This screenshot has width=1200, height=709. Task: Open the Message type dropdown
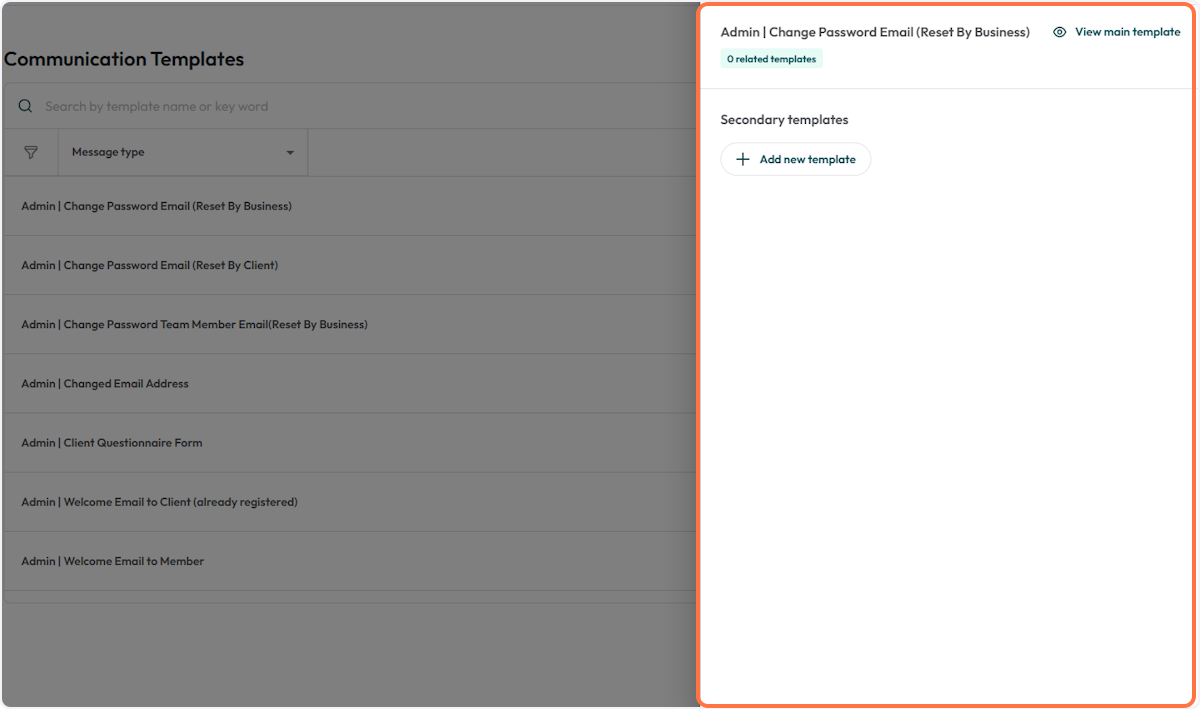pyautogui.click(x=182, y=152)
